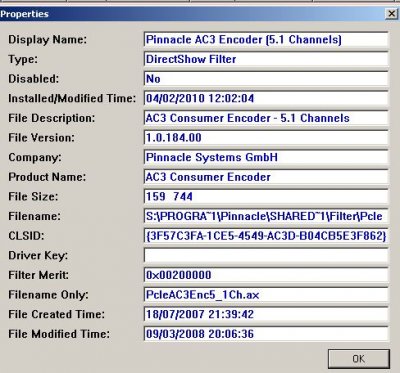Click the 'Type:' label

click(x=23, y=59)
